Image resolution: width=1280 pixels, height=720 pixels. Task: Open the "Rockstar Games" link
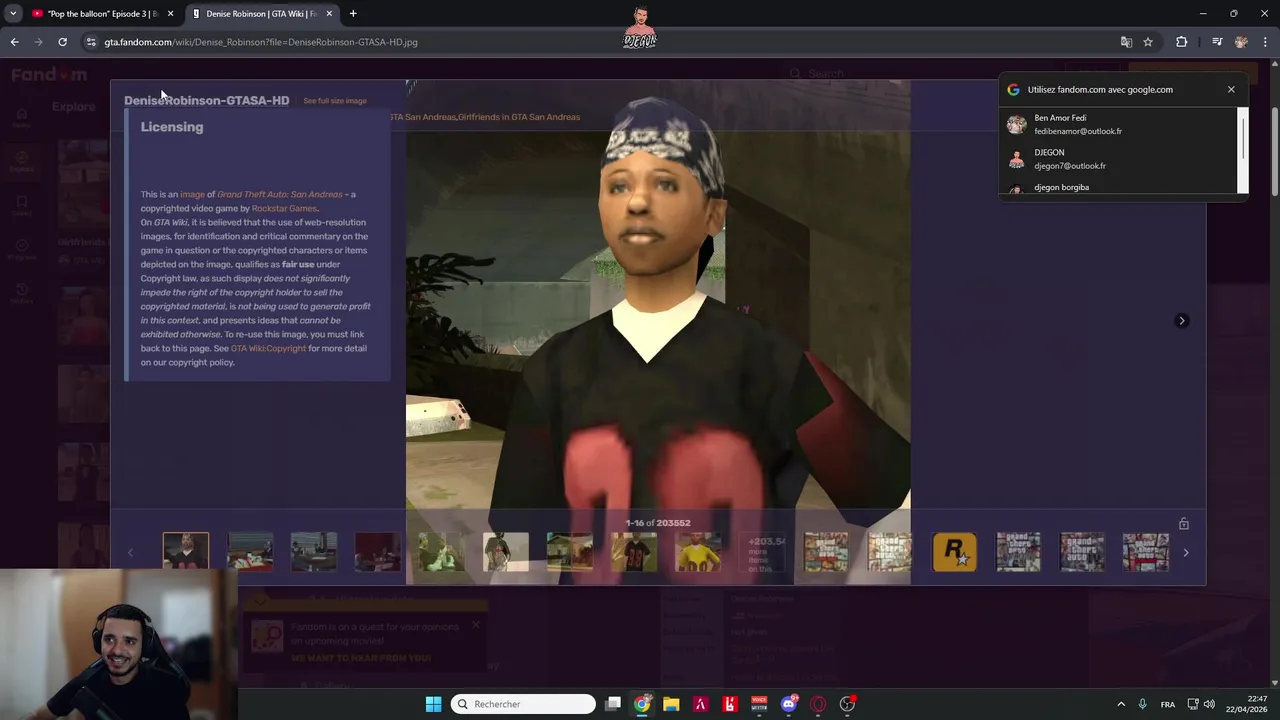click(284, 208)
